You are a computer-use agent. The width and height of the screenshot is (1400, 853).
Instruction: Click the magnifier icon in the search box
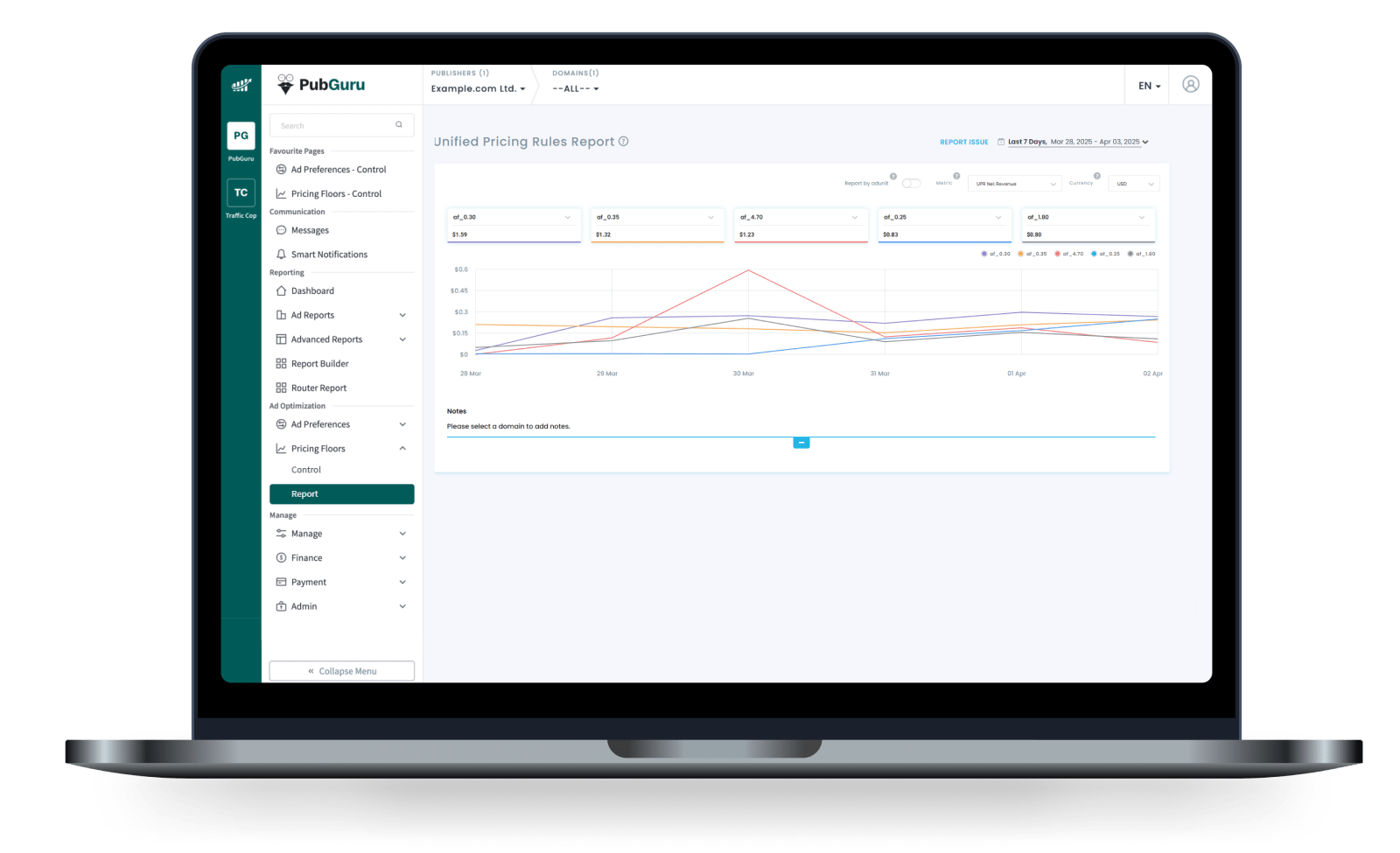click(x=399, y=125)
